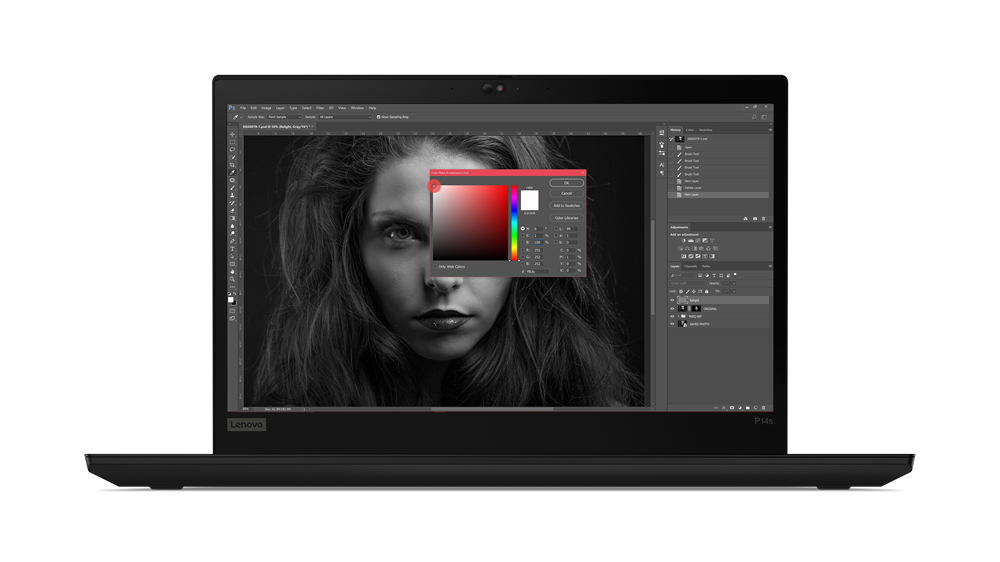Viewport: 1000px width, 562px height.
Task: Hide the ORIGINAL layer using its eye icon
Action: click(x=672, y=309)
